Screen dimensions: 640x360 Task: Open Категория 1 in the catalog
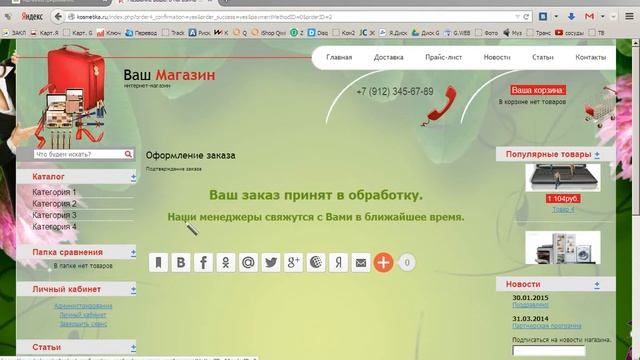point(54,192)
